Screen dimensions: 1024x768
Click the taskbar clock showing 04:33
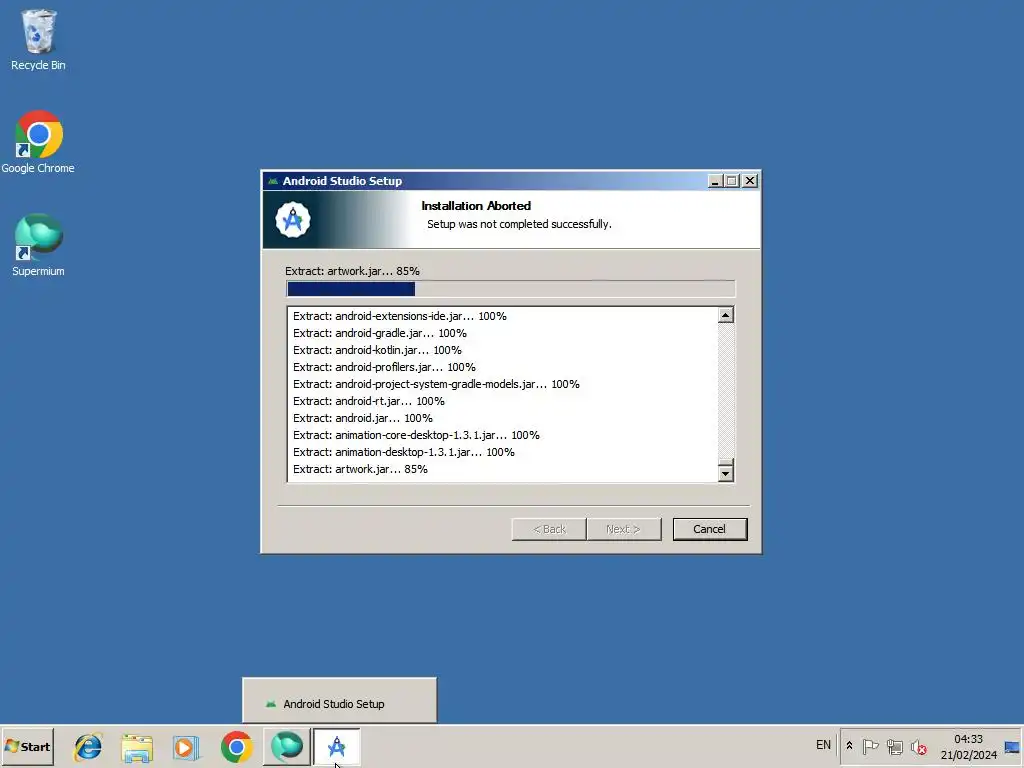968,746
